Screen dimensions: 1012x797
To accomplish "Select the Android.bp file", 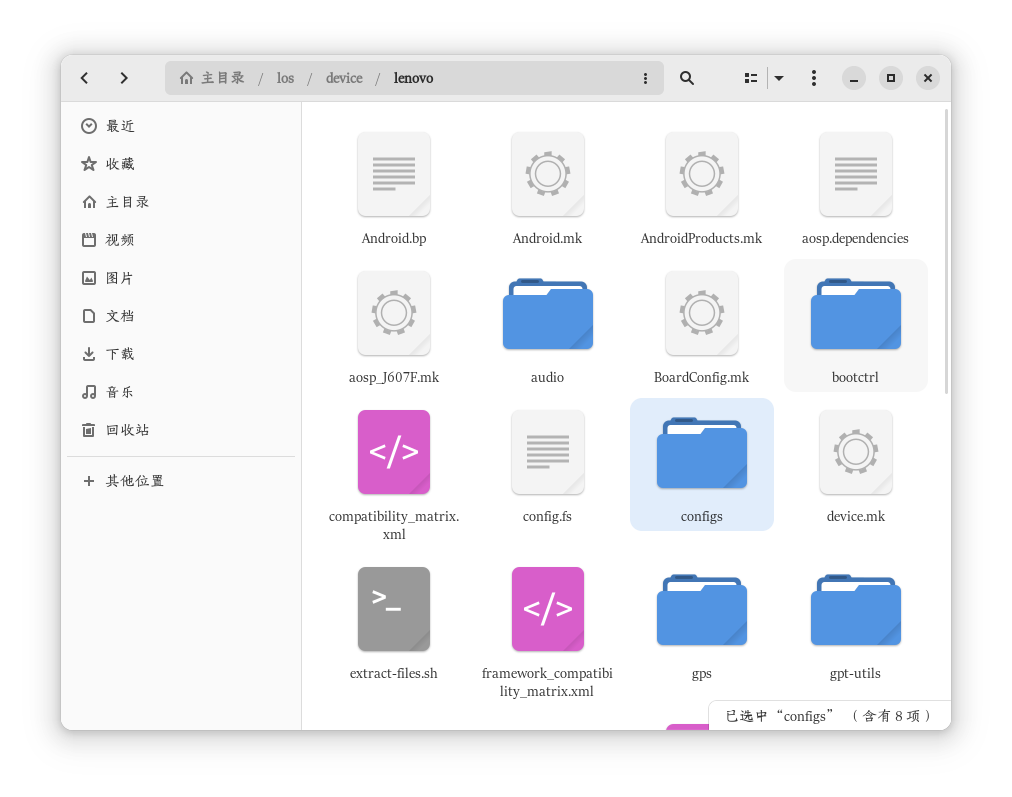I will point(394,189).
